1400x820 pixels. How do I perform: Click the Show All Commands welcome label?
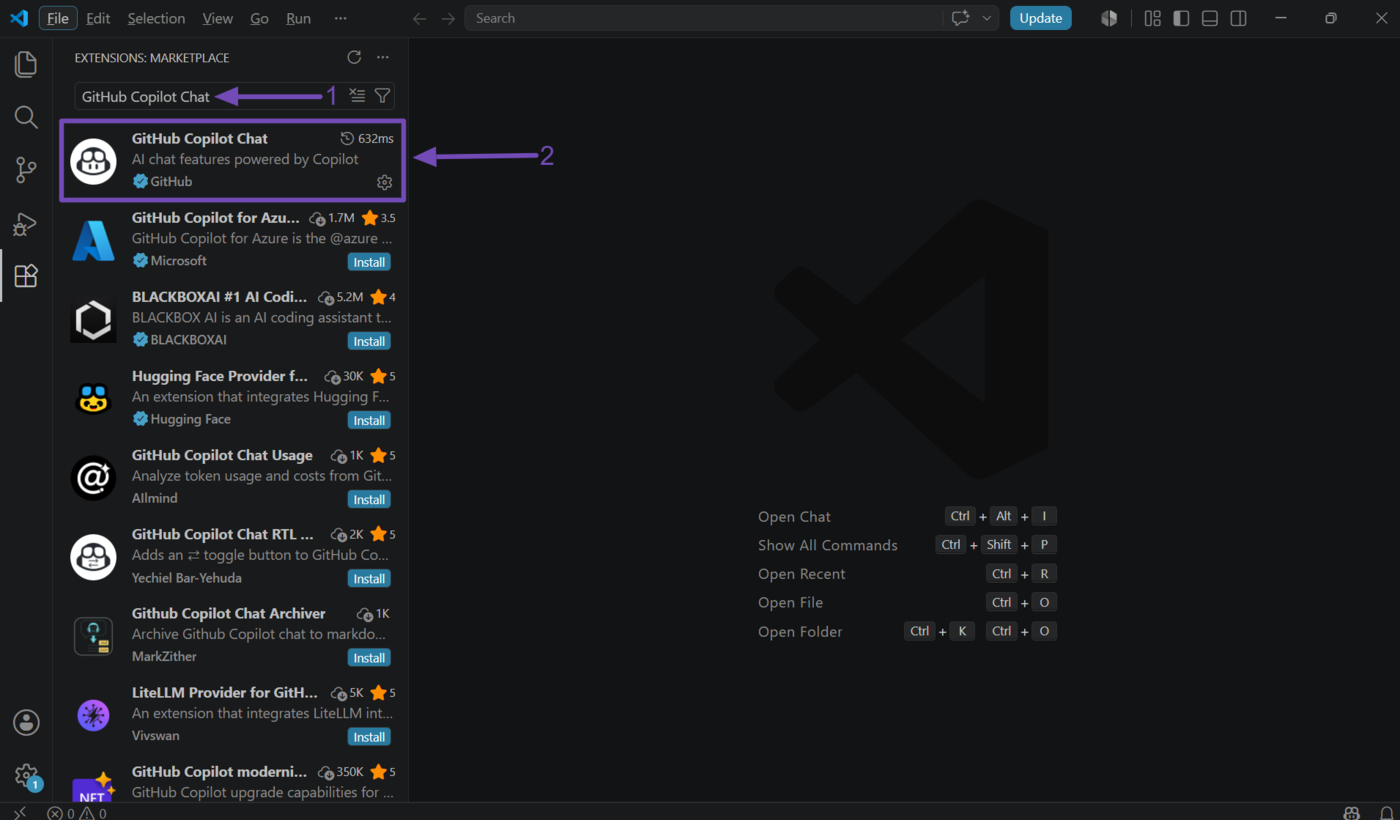[828, 545]
